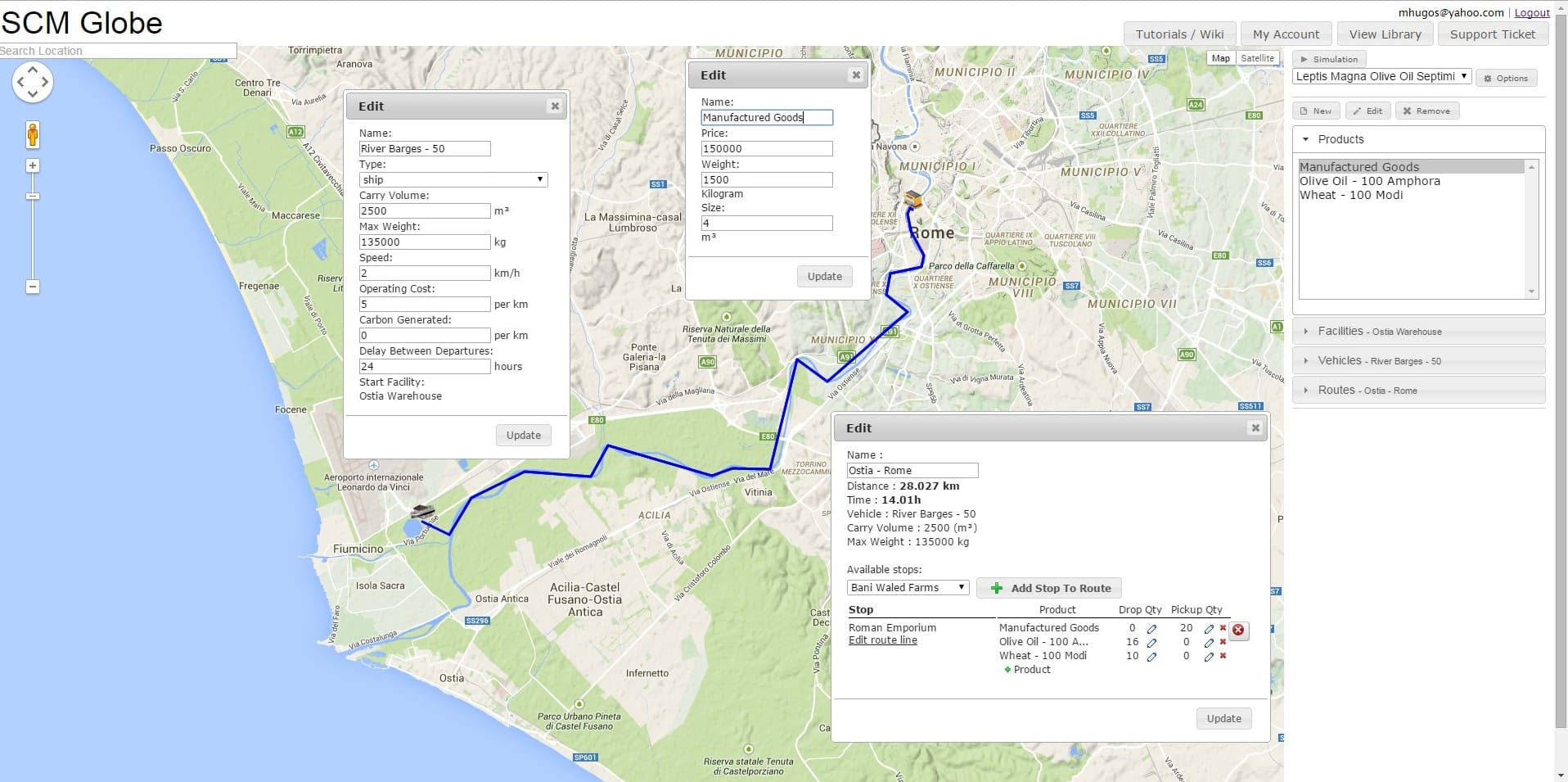The width and height of the screenshot is (1568, 782).
Task: Edit drop quantity pencil for Manufactured Goods
Action: [1151, 629]
